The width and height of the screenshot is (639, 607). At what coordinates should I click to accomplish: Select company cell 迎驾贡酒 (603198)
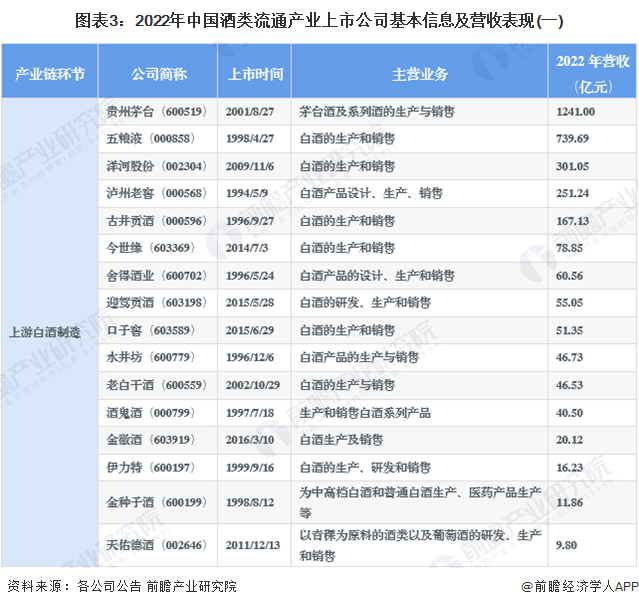pos(157,303)
